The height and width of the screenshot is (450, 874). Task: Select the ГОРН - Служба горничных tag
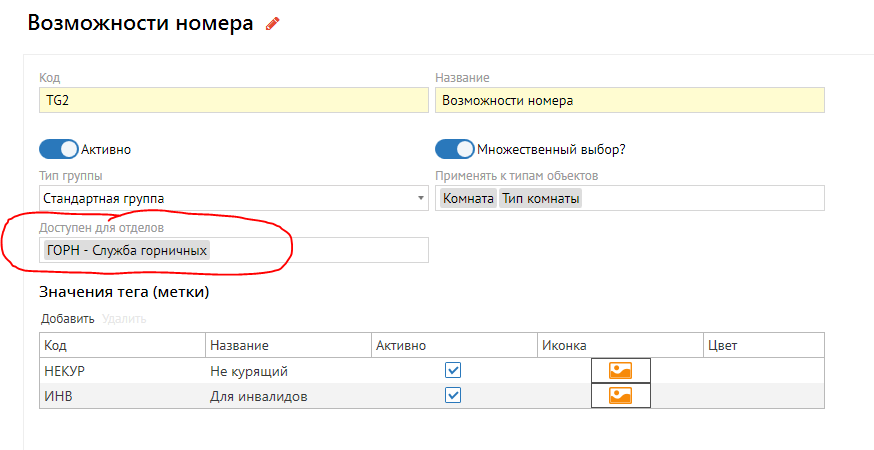(127, 250)
